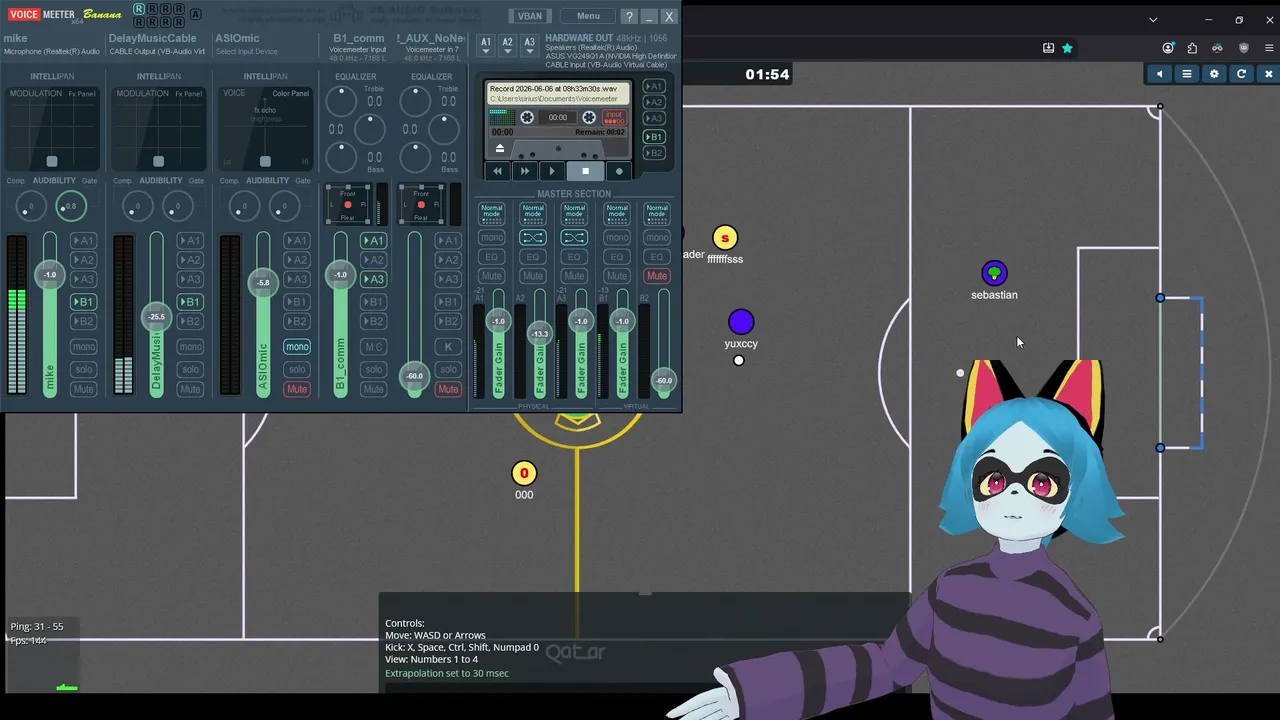Unmute the ASIOmic strip
1280x720 pixels.
click(x=297, y=389)
